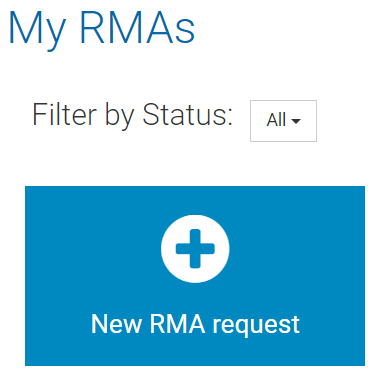Click the word 'request' on blue tile
This screenshot has height=380, width=382.
256,325
